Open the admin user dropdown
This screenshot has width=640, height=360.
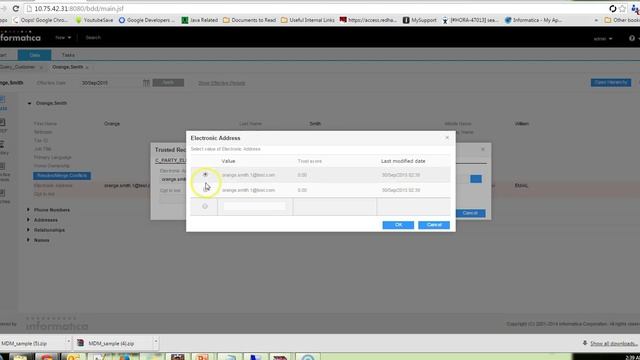(603, 39)
